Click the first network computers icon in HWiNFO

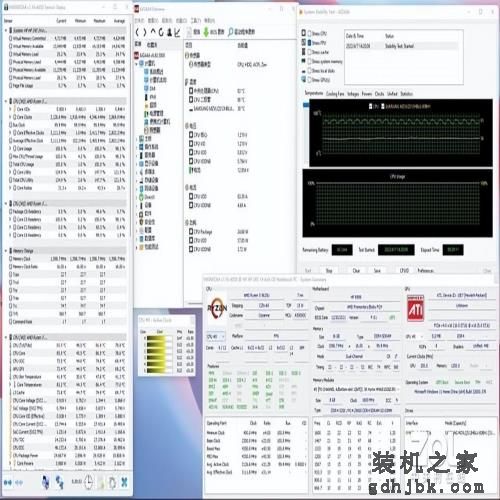46,482
